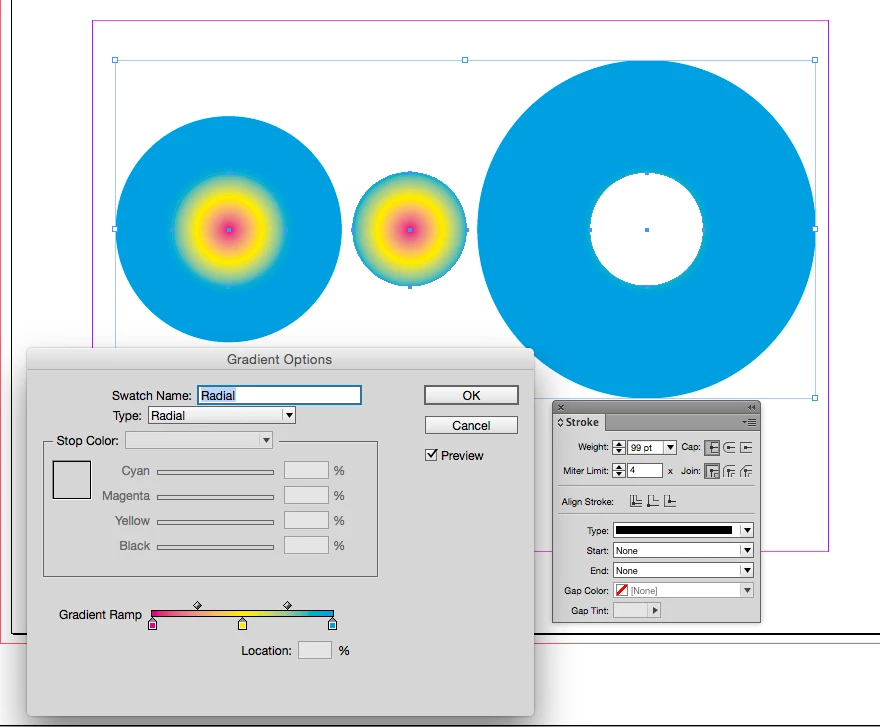Select the Butt Cap stroke icon
The image size is (880, 727).
[712, 447]
